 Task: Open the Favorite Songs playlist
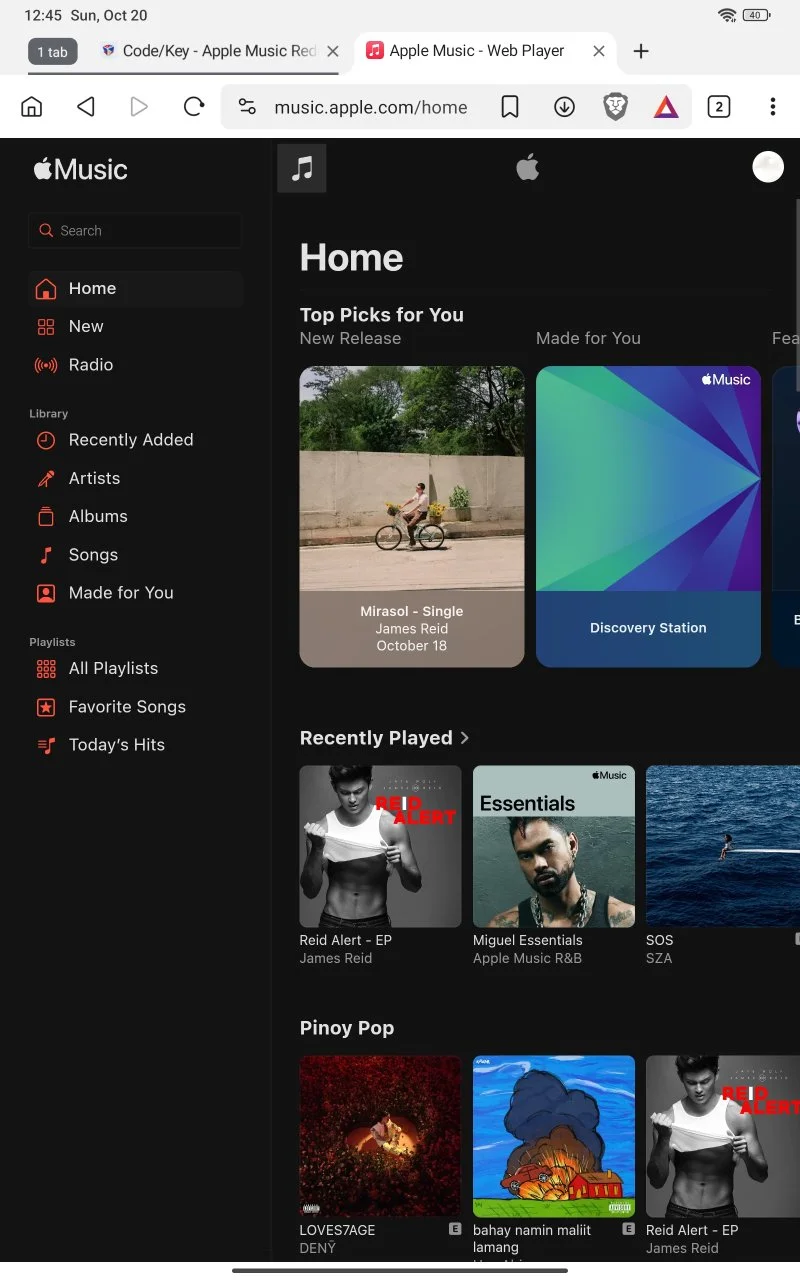[135, 707]
